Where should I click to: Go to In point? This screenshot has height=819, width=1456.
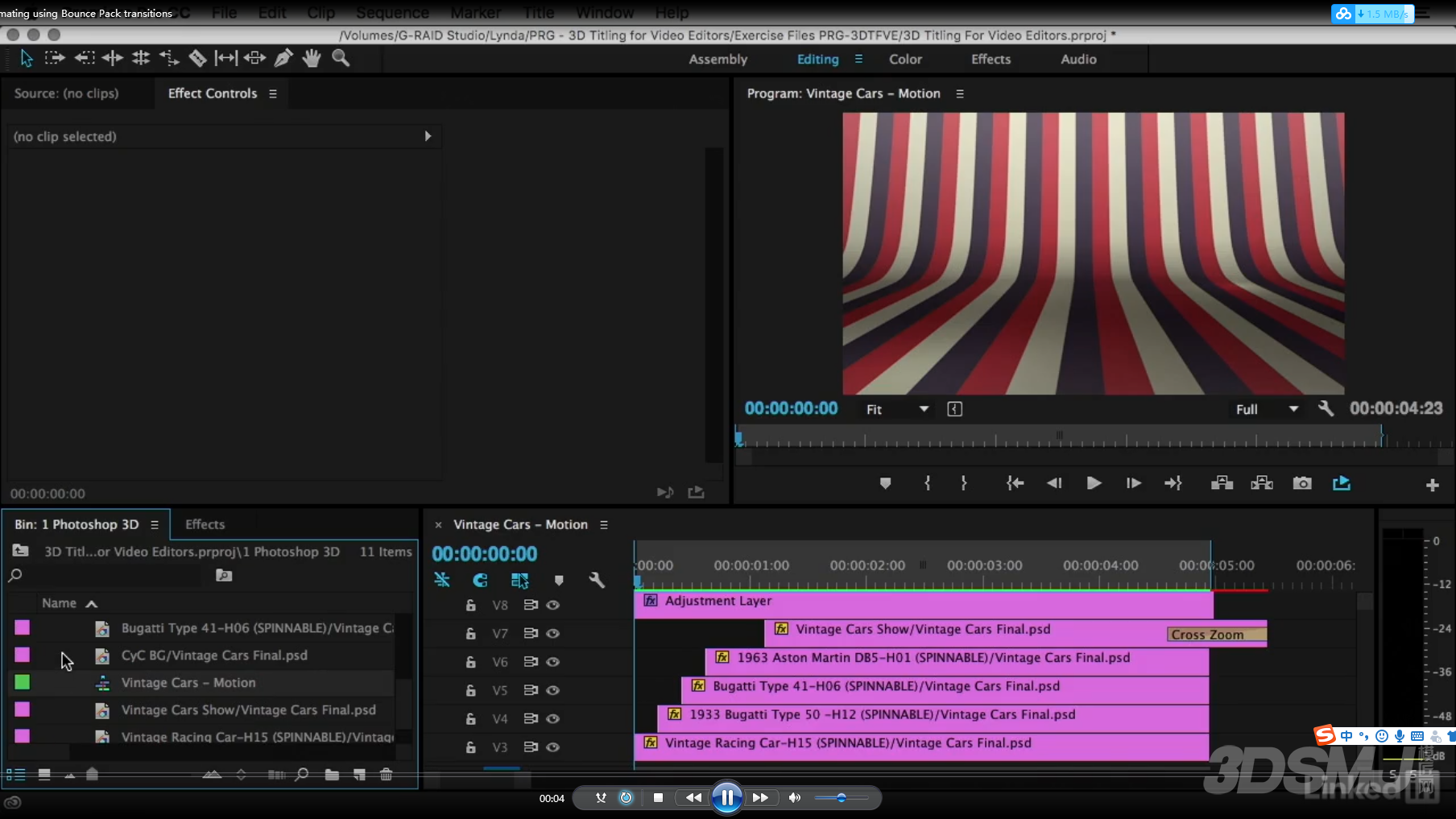[1015, 483]
